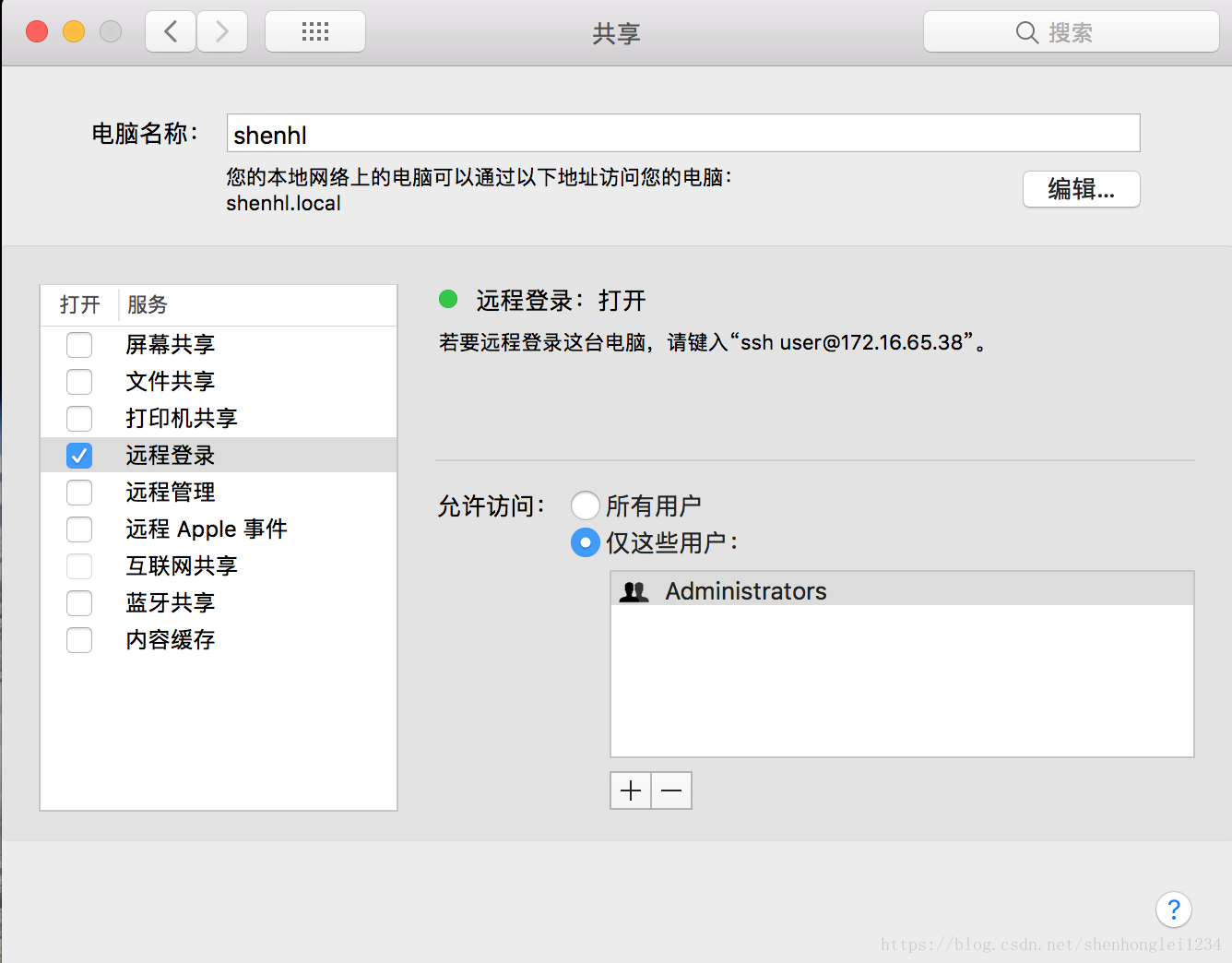The height and width of the screenshot is (963, 1232).
Task: Click the 编辑... button
Action: [1082, 189]
